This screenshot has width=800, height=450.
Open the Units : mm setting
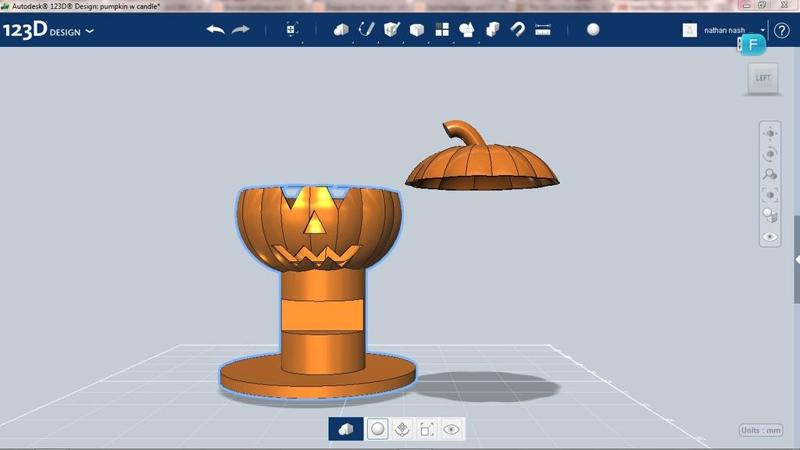click(761, 430)
